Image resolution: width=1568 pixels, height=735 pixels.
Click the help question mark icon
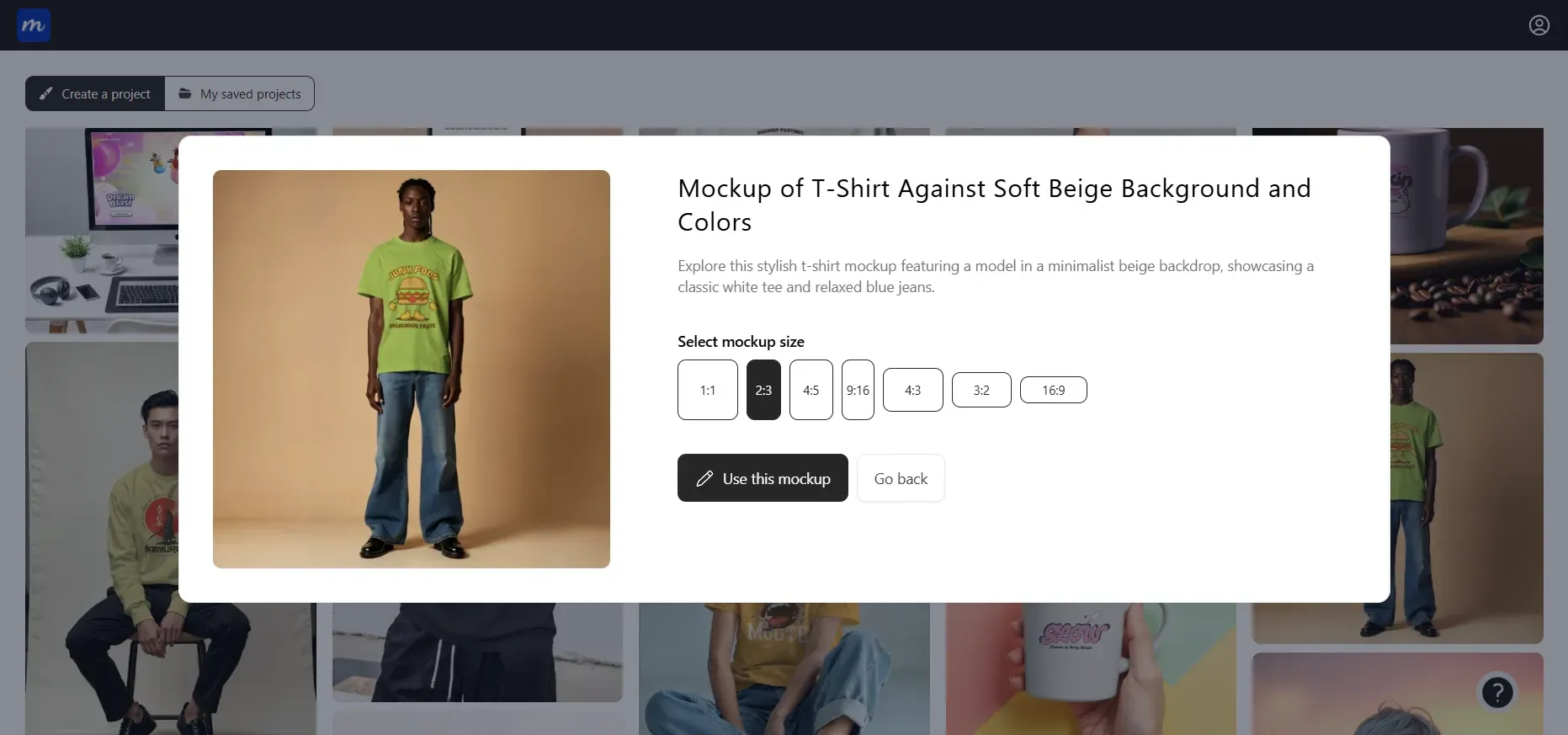pyautogui.click(x=1497, y=693)
